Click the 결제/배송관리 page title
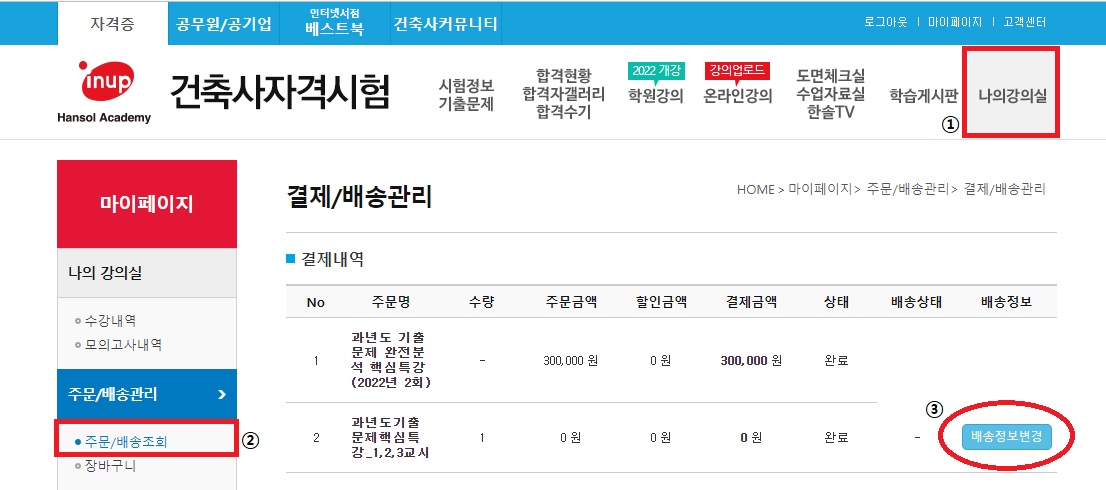The image size is (1106, 490). point(358,198)
